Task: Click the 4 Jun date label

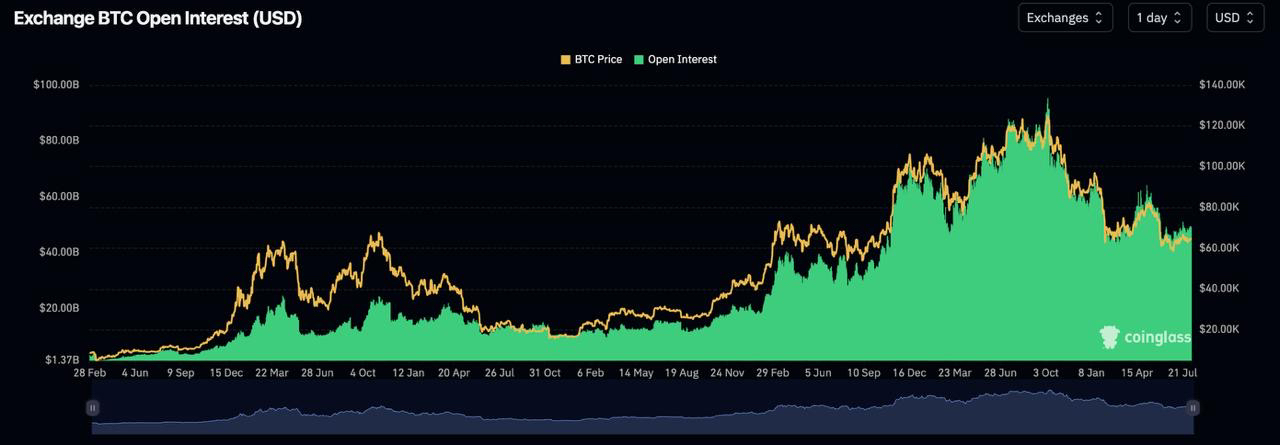Action: coord(135,372)
